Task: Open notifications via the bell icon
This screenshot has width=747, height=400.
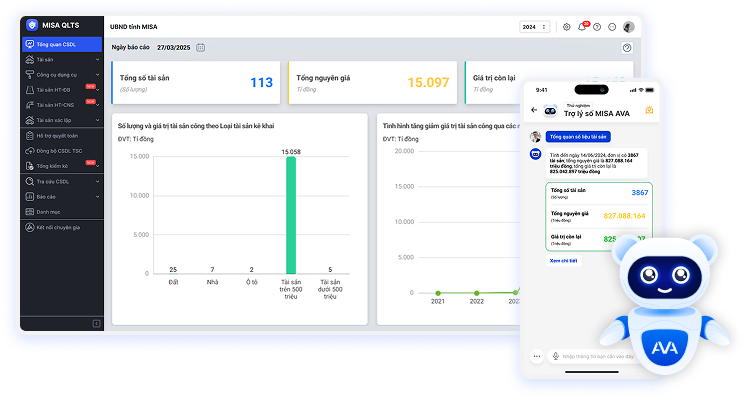Action: [x=582, y=27]
